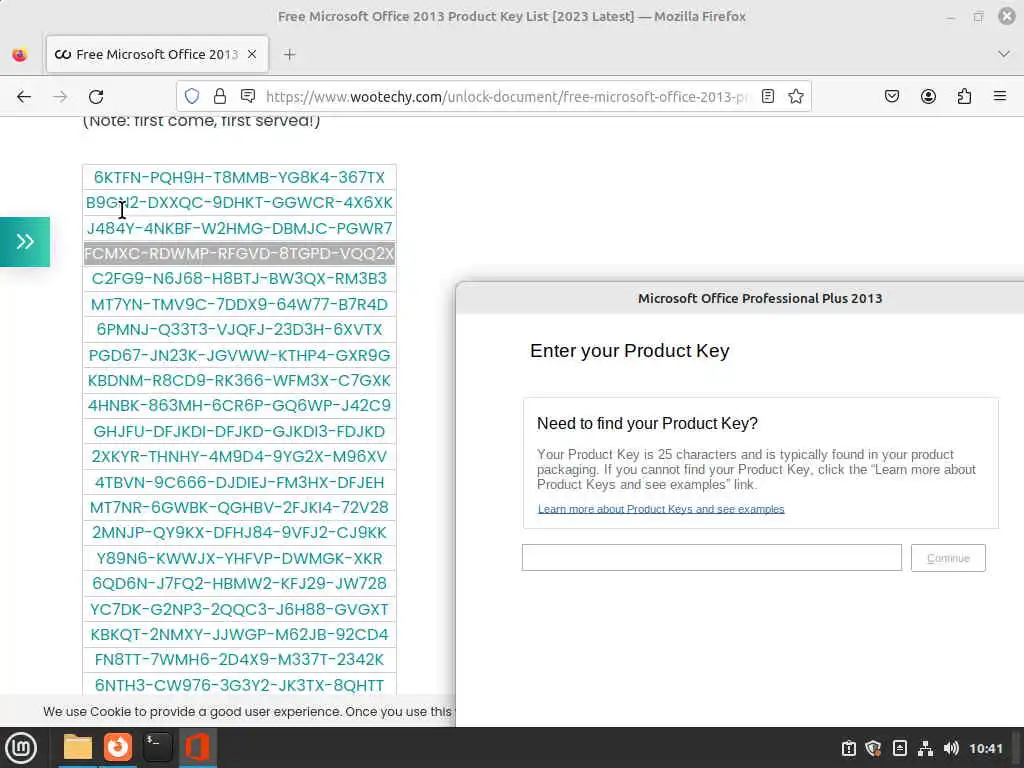Open the clock showing 10:41
1024x768 pixels.
click(985, 748)
